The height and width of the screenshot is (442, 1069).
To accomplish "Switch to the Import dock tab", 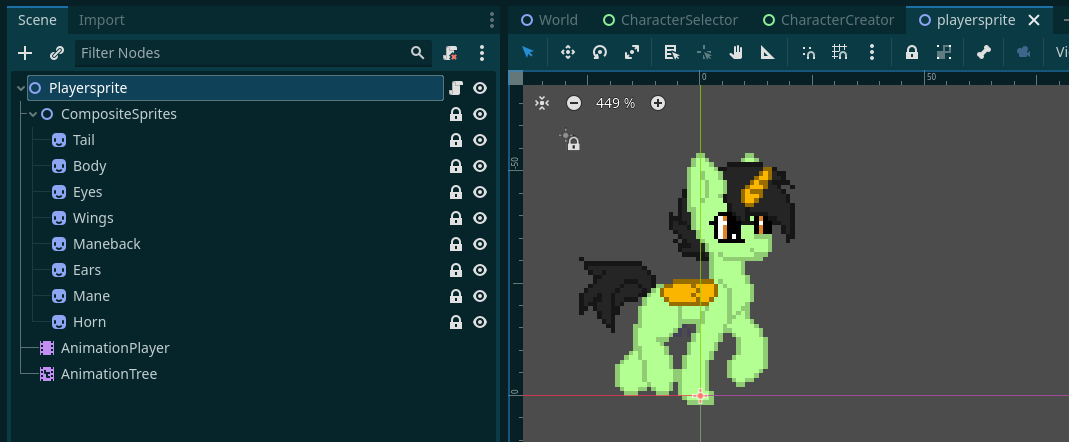I will [102, 20].
